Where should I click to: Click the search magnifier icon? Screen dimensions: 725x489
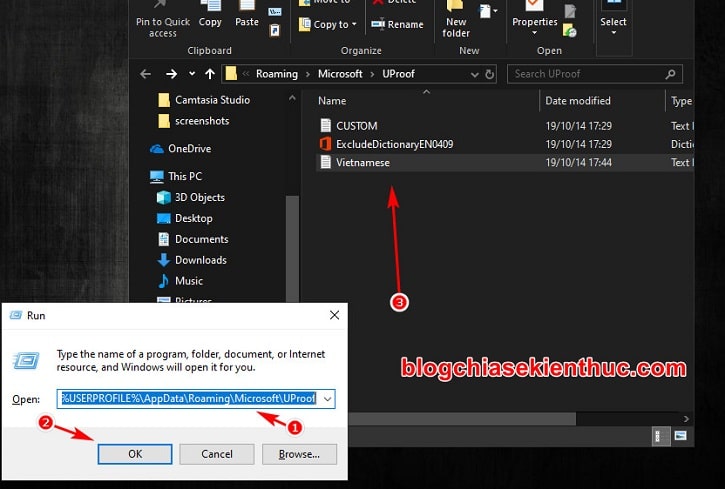[x=670, y=74]
